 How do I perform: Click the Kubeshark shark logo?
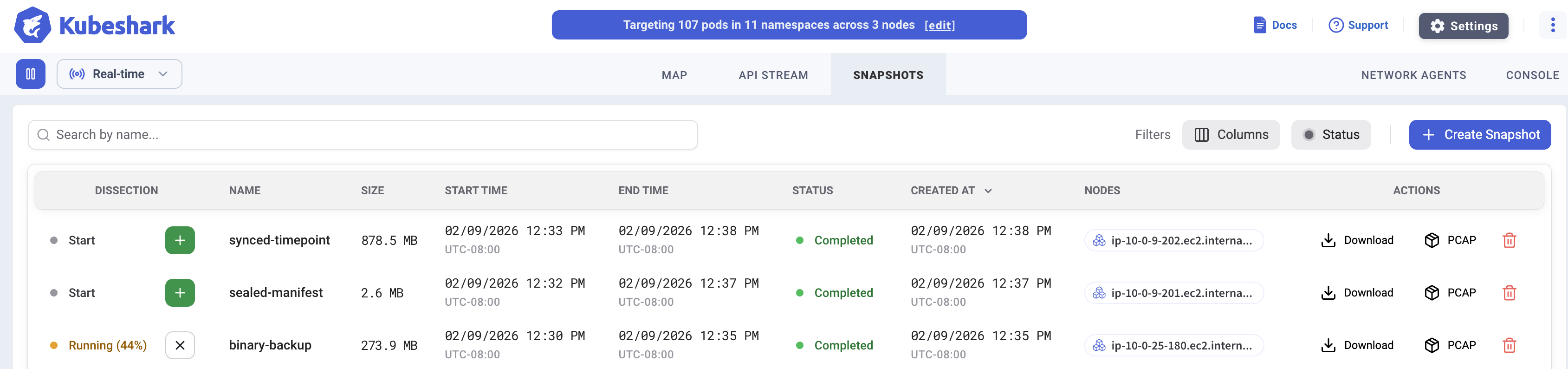coord(32,25)
